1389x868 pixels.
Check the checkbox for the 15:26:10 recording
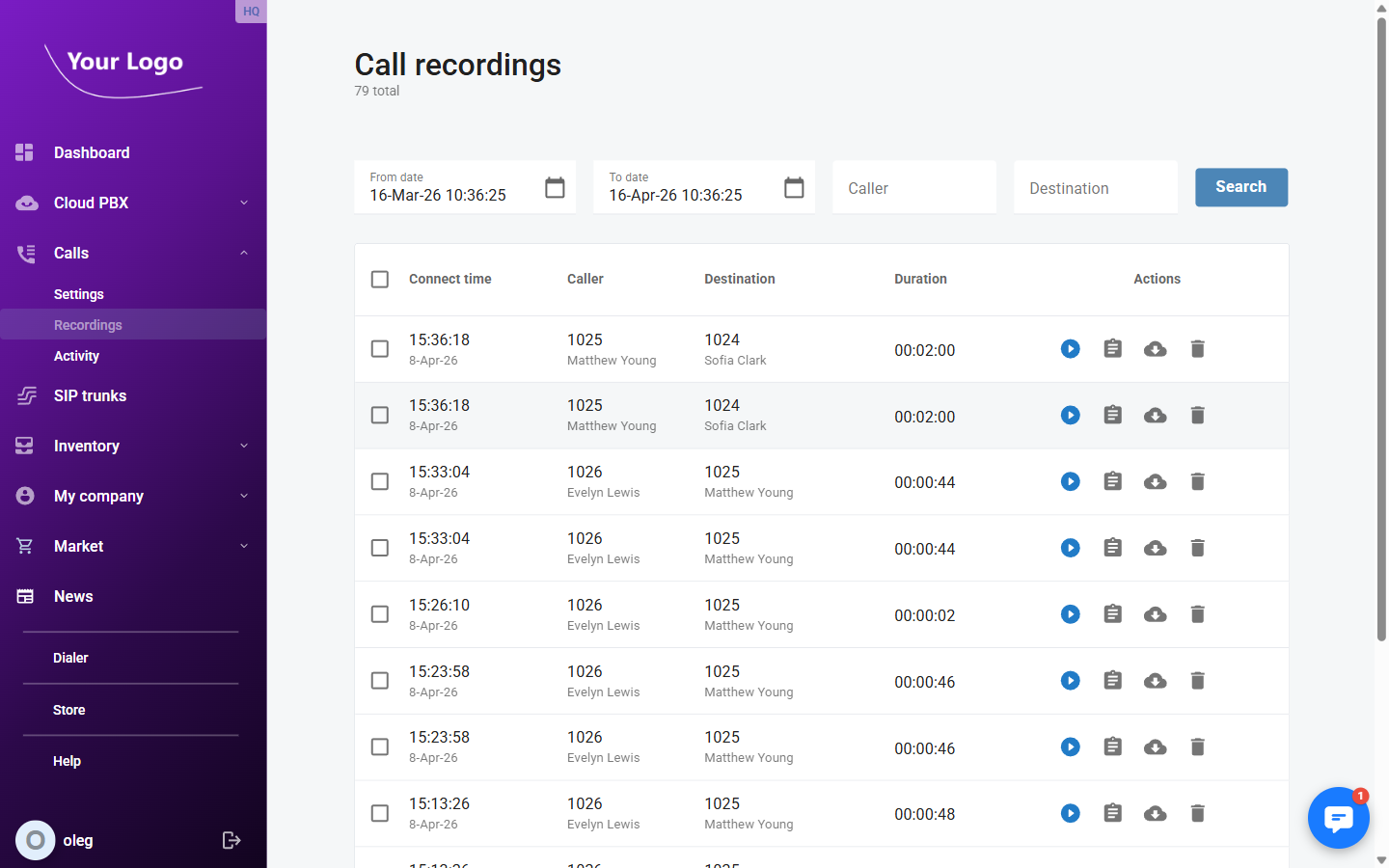click(x=379, y=613)
